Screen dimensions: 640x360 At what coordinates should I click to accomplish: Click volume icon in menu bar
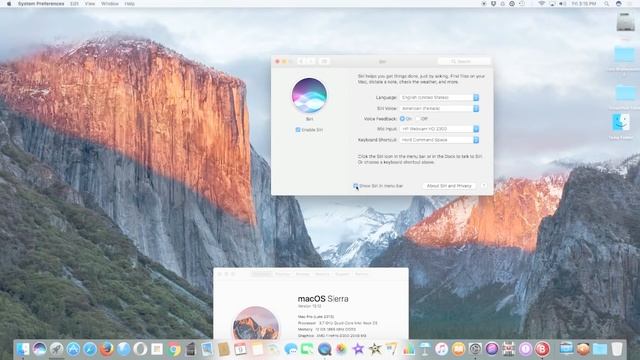(562, 4)
